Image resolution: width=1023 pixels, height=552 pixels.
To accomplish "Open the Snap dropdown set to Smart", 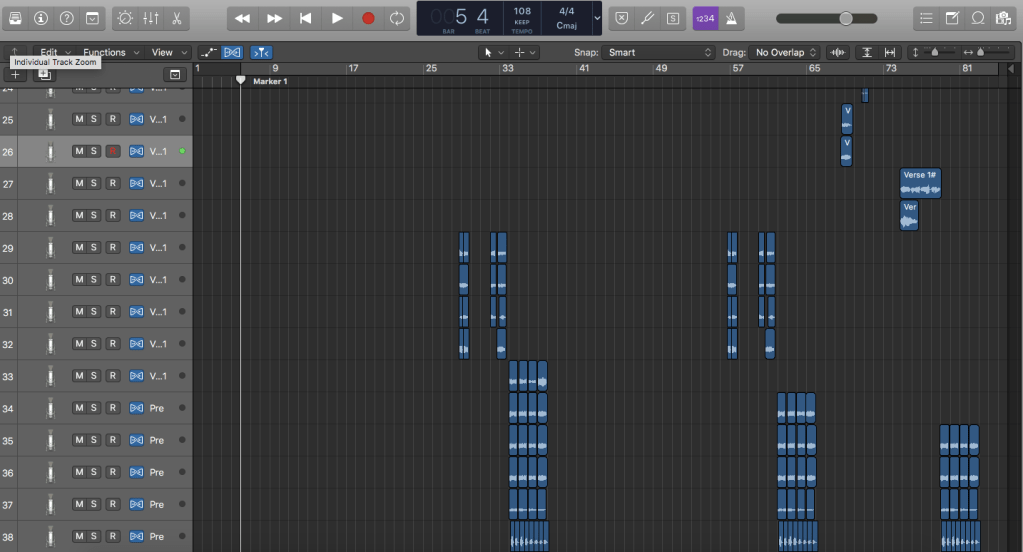I will pos(658,52).
